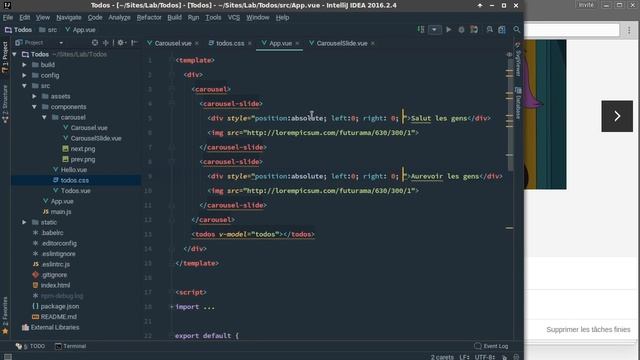Viewport: 640px width, 360px height.
Task: Select index.html in the project tree
Action: click(x=55, y=285)
